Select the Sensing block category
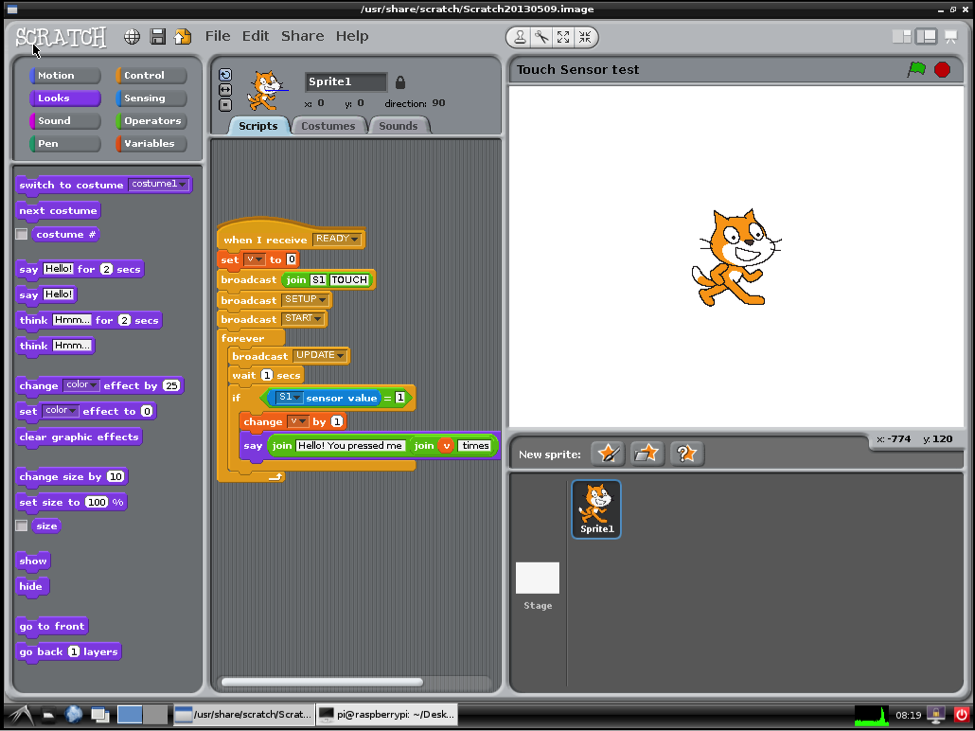The image size is (975, 731). point(151,98)
